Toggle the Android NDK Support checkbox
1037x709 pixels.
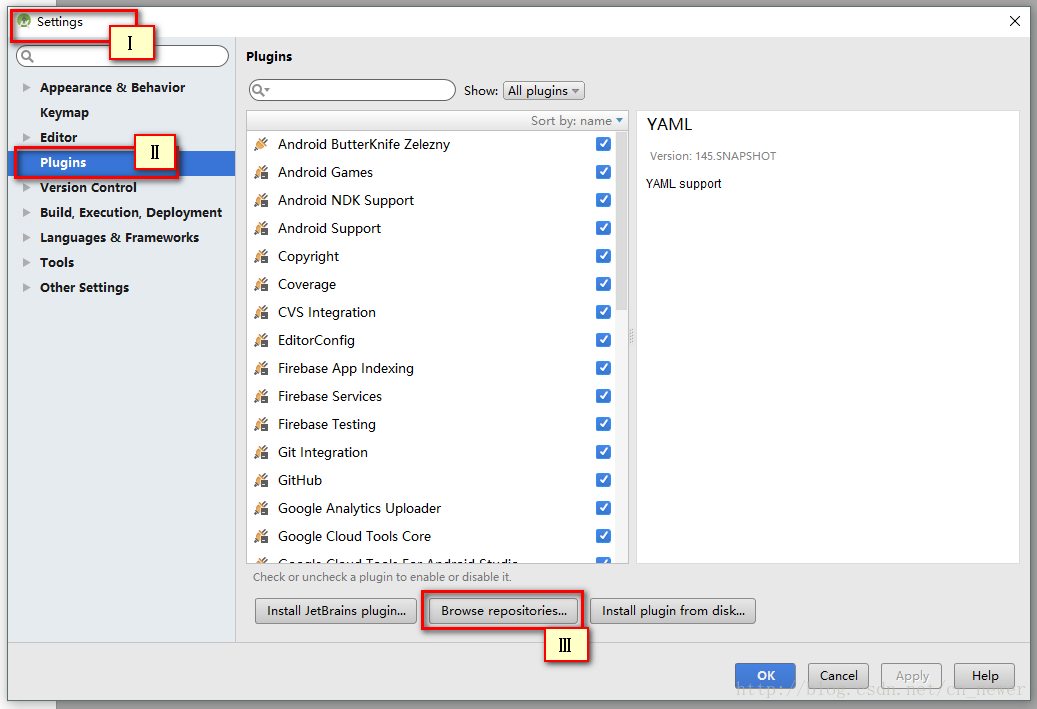click(603, 200)
